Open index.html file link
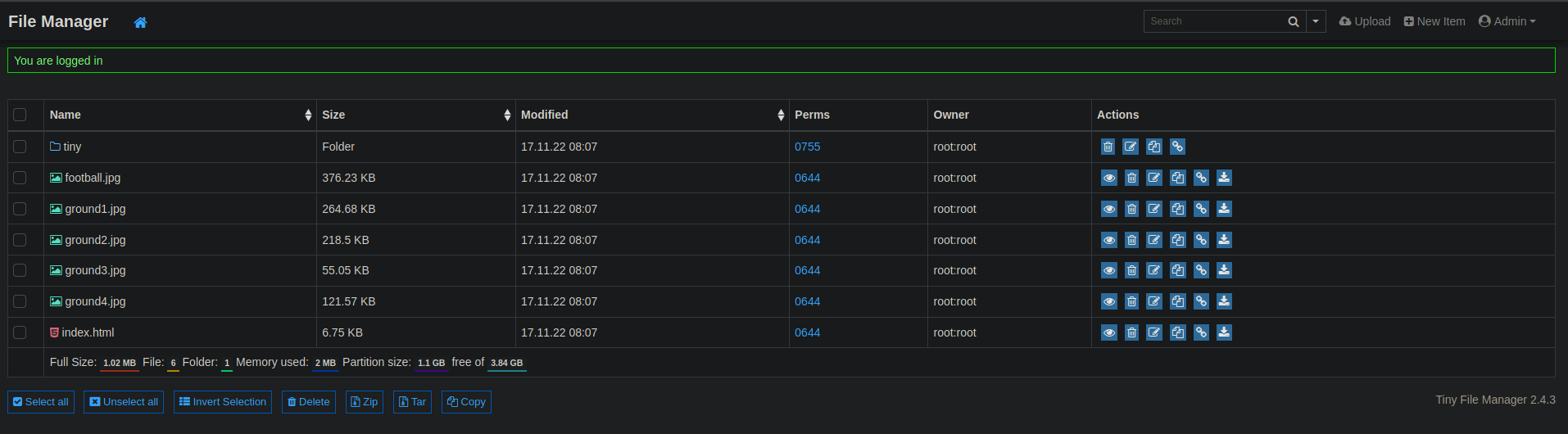The height and width of the screenshot is (434, 1568). (82, 332)
